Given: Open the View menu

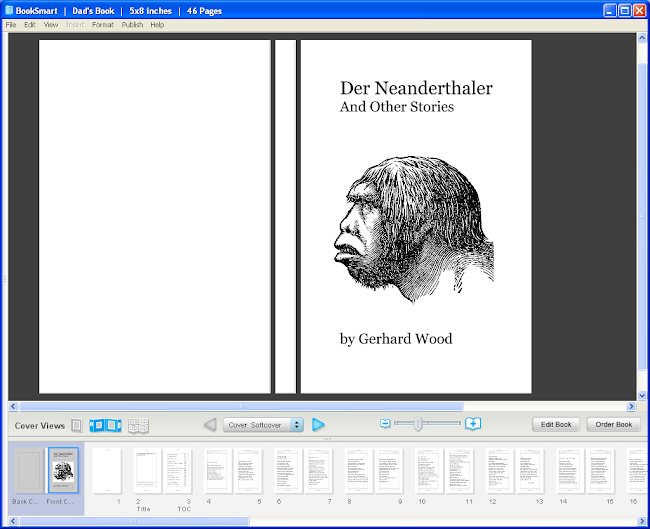Looking at the screenshot, I should pos(51,25).
